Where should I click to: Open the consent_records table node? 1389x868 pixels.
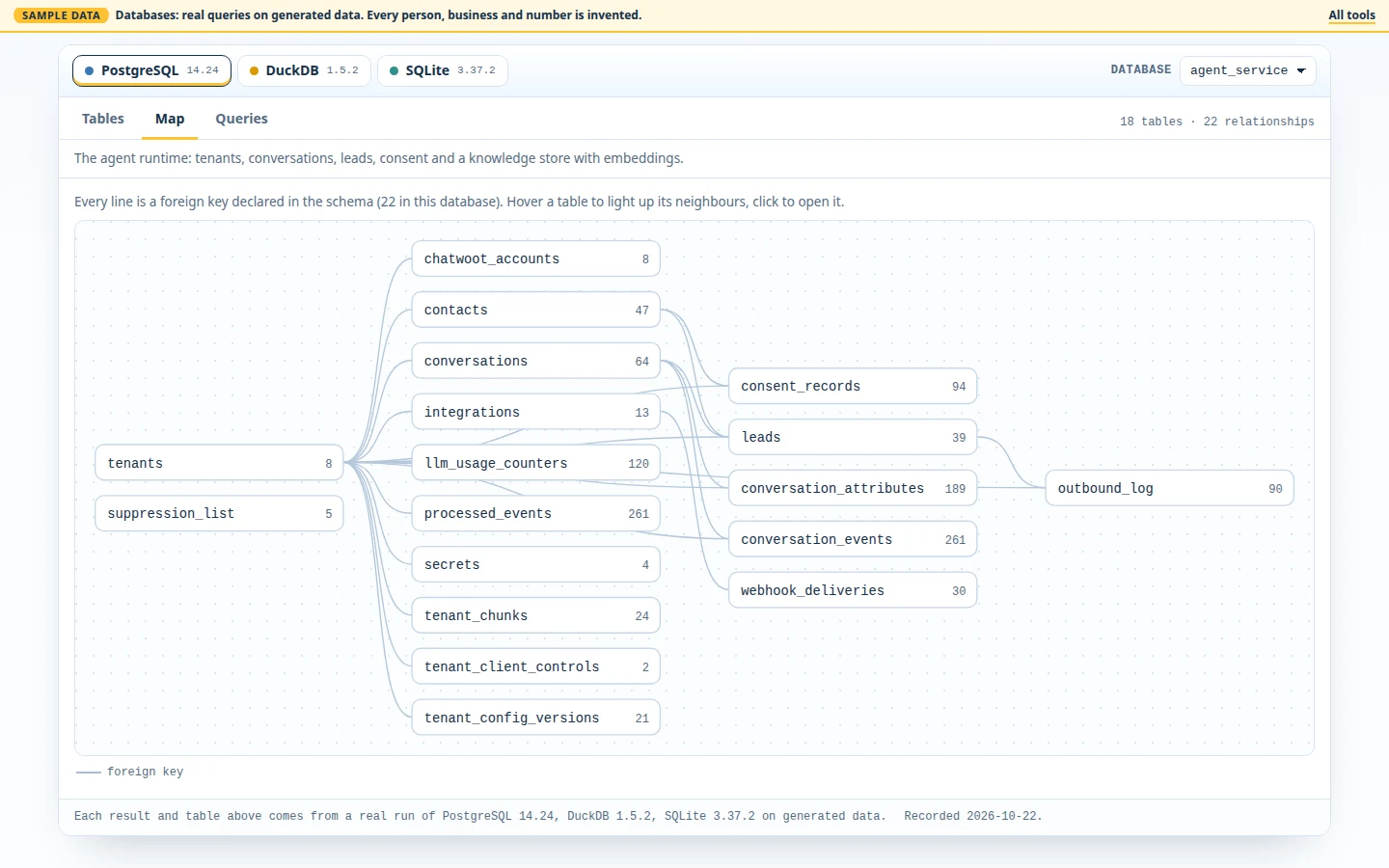click(x=853, y=386)
